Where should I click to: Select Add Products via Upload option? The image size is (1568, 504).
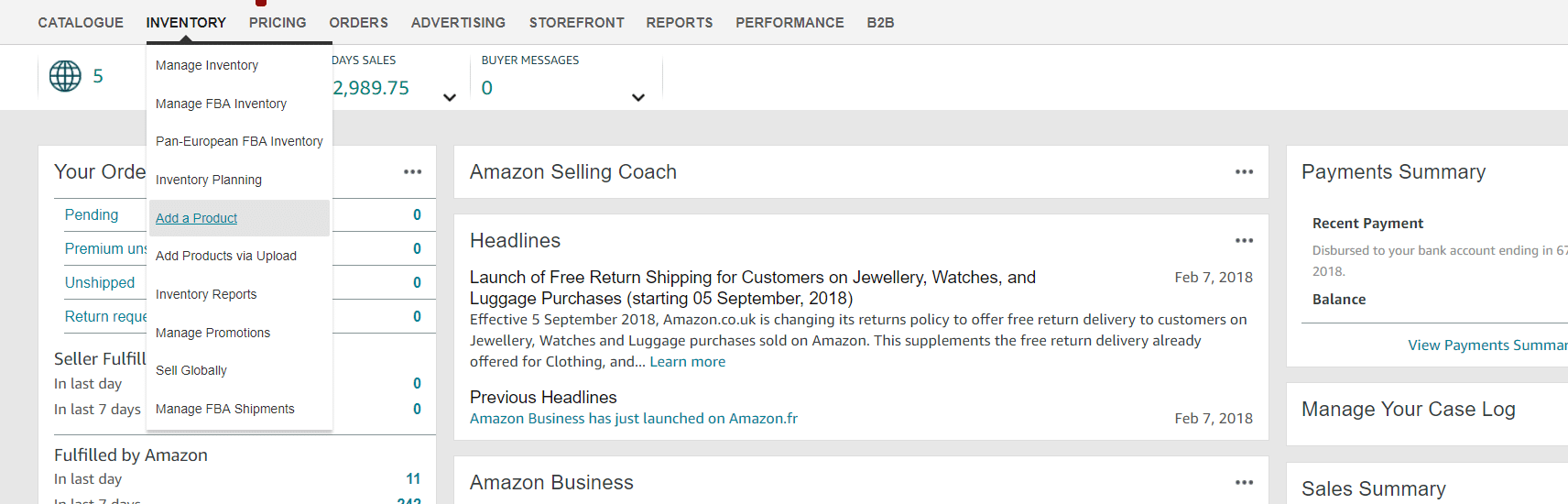[x=226, y=256]
